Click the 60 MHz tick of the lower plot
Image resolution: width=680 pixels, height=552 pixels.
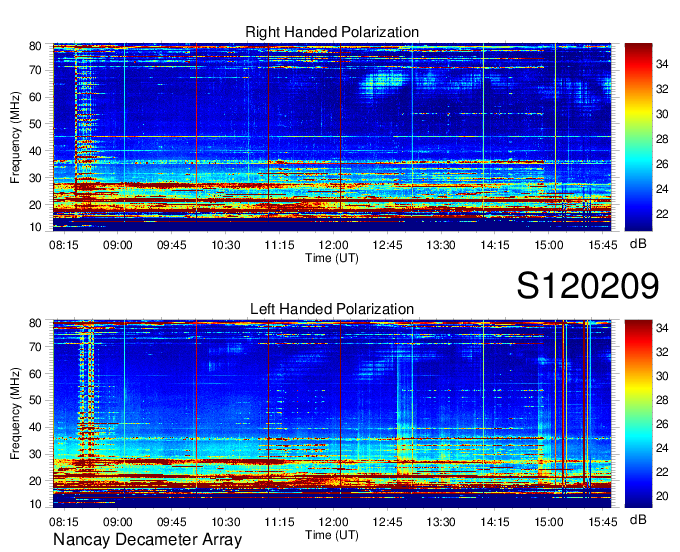[35, 374]
